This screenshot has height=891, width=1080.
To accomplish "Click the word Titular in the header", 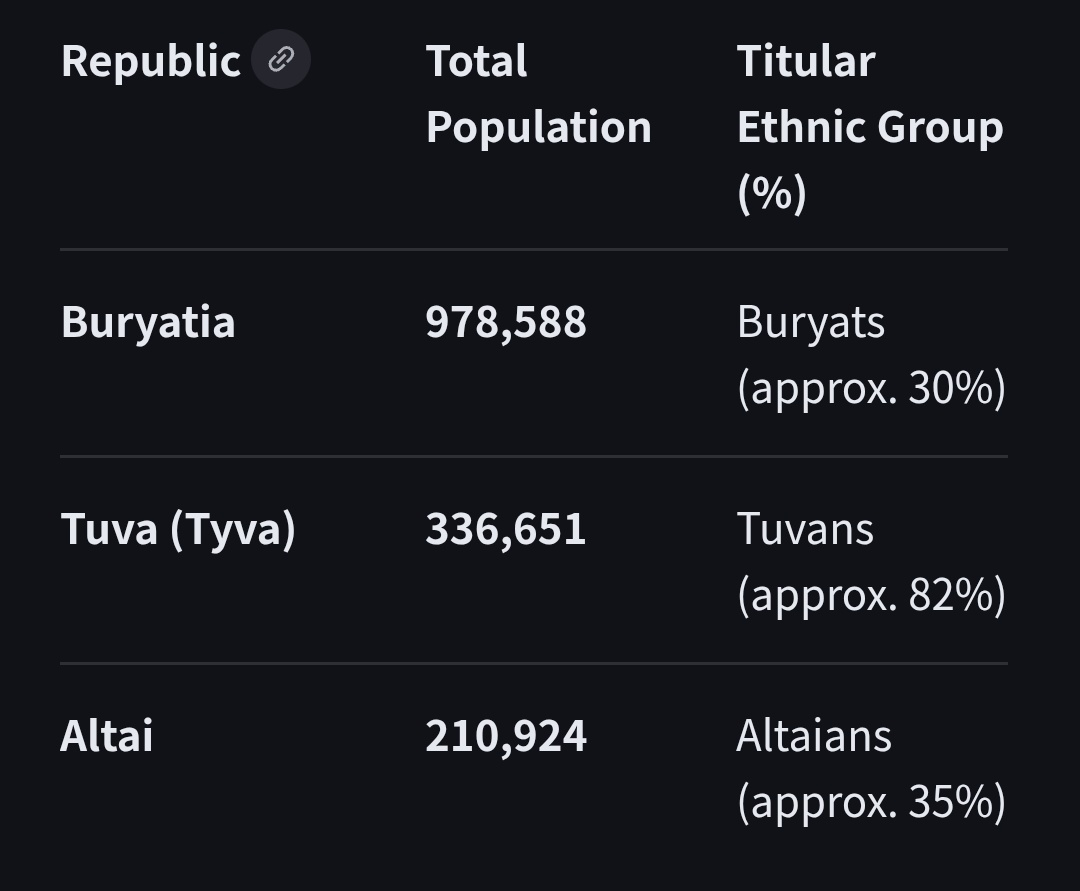I will 806,61.
